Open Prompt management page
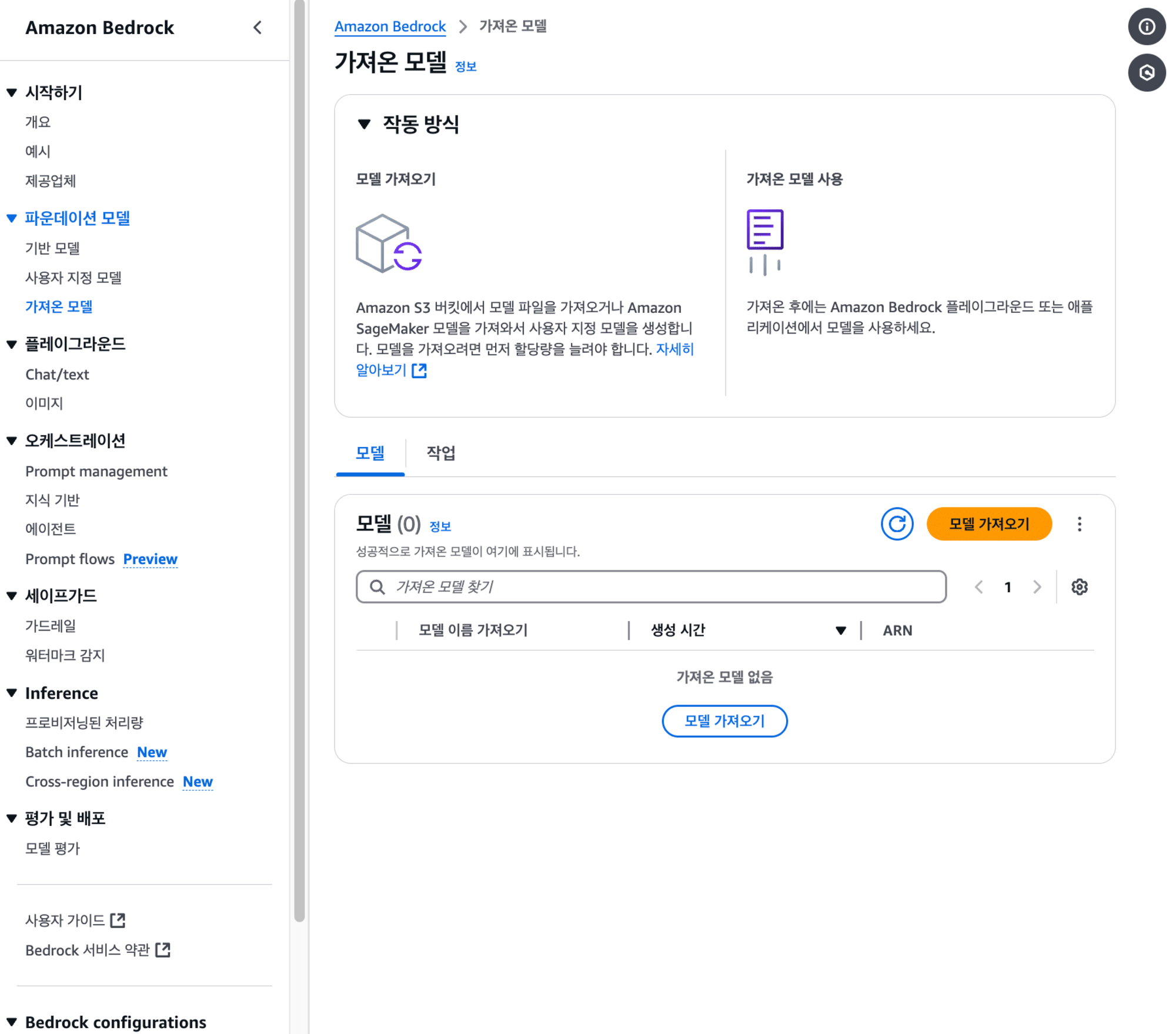1176x1034 pixels. point(96,471)
